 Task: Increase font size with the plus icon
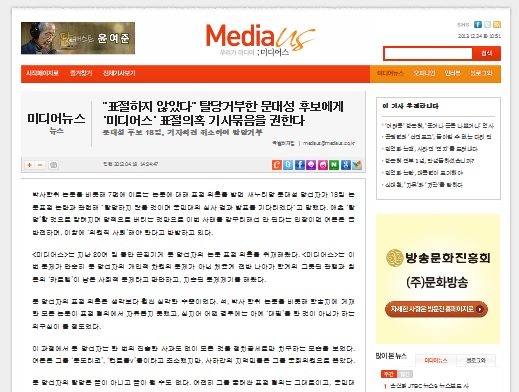click(x=30, y=165)
